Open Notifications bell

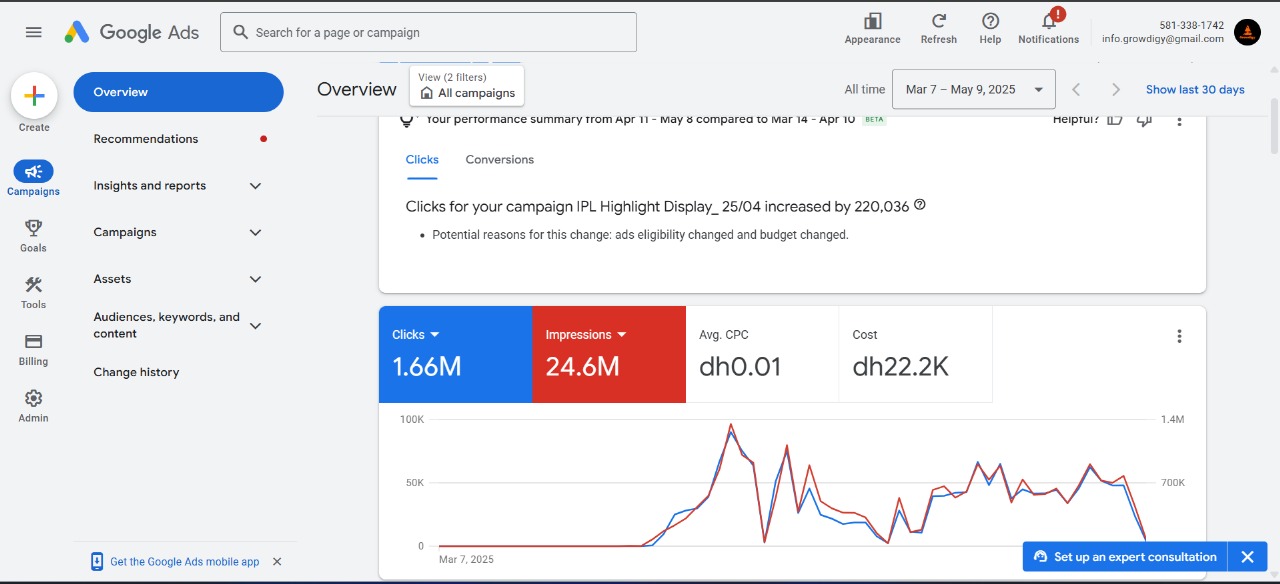tap(1048, 26)
